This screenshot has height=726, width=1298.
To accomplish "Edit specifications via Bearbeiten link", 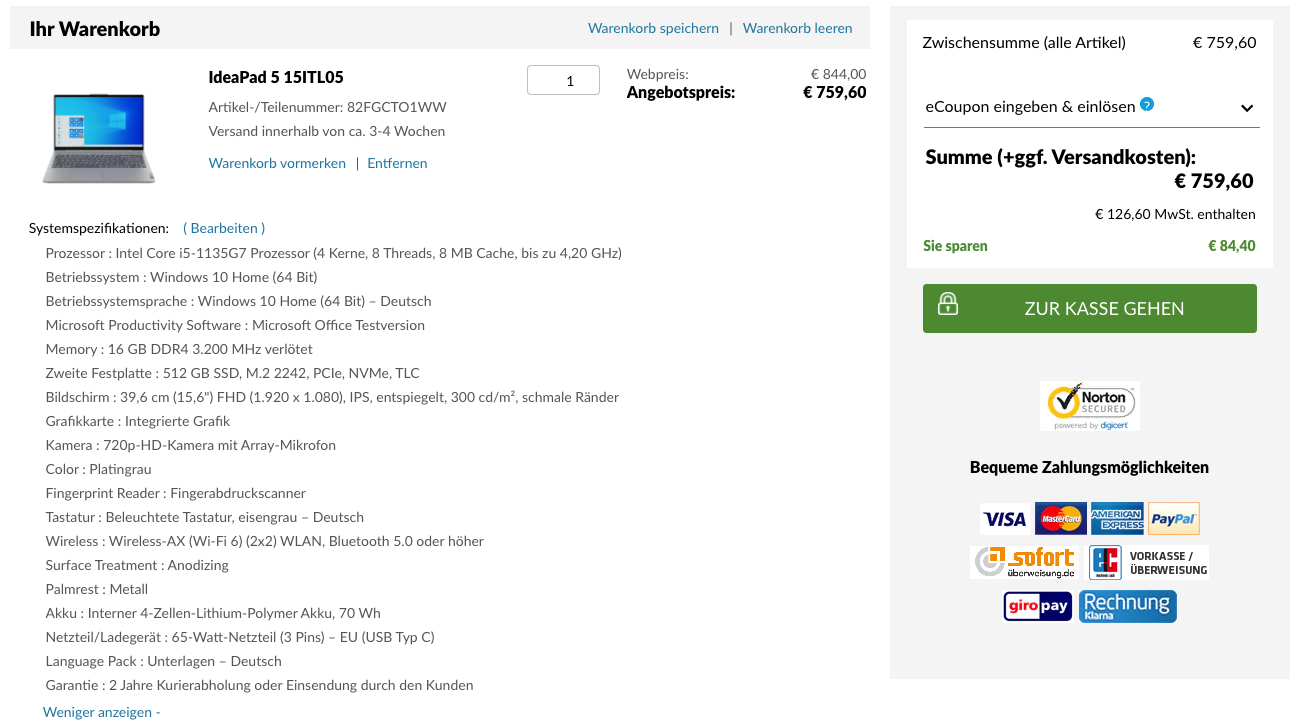I will point(224,228).
